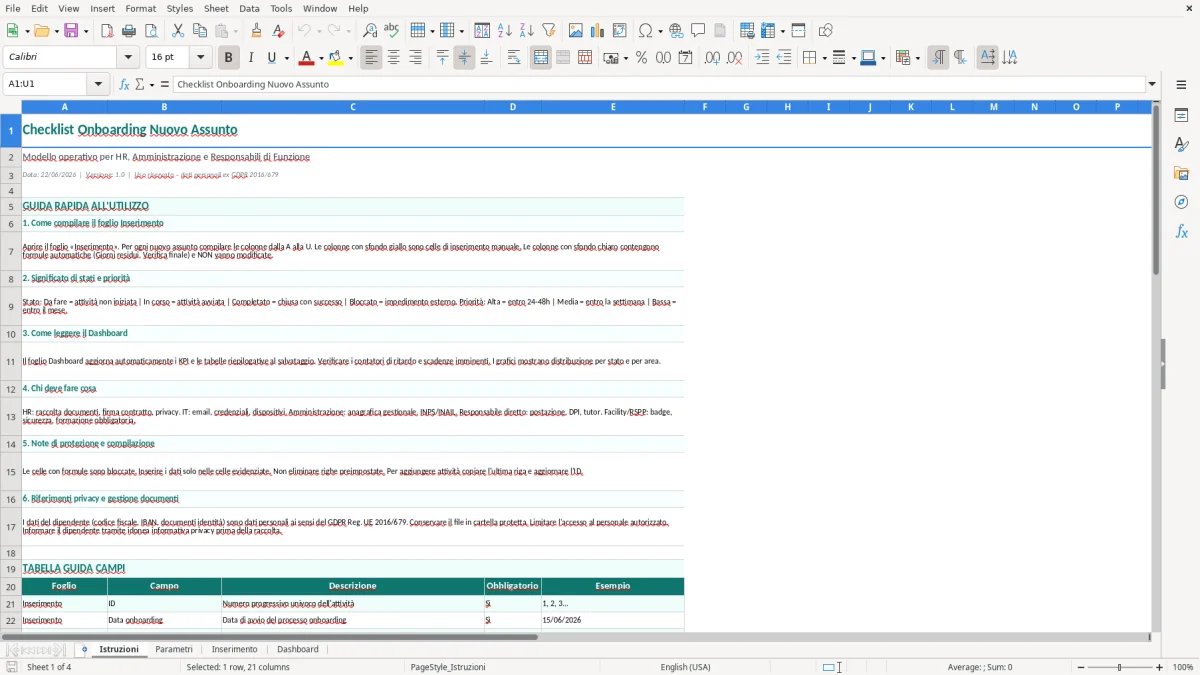This screenshot has height=675, width=1200.
Task: Toggle Bold formatting
Action: [229, 58]
